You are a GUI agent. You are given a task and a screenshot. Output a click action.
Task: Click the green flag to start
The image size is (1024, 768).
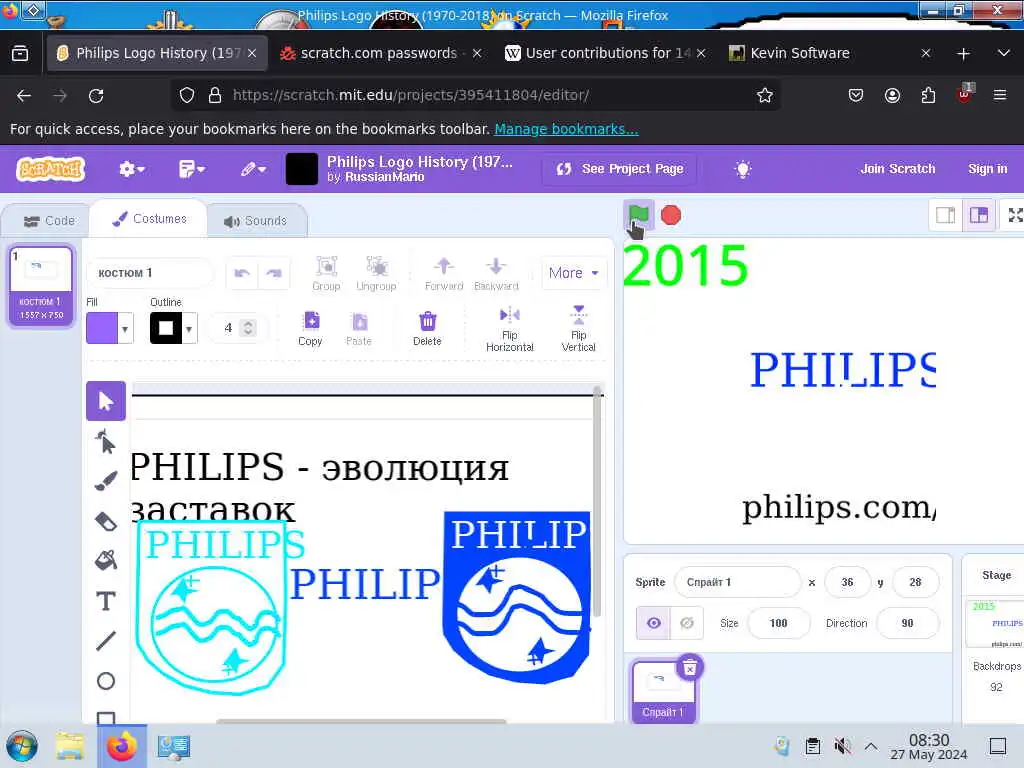coord(638,215)
